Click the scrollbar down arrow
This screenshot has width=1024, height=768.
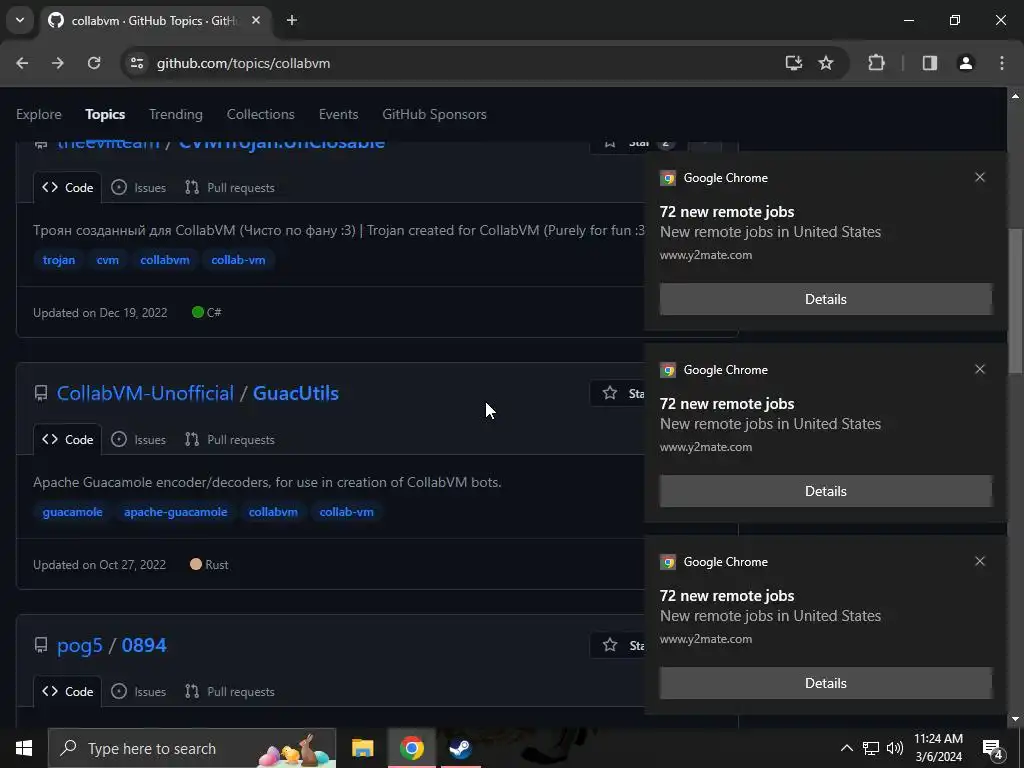click(1015, 719)
